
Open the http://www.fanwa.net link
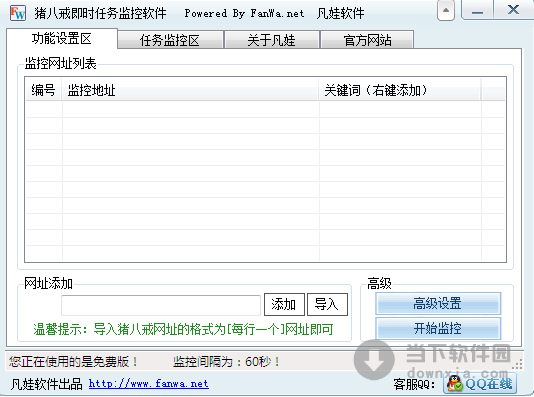tap(148, 384)
